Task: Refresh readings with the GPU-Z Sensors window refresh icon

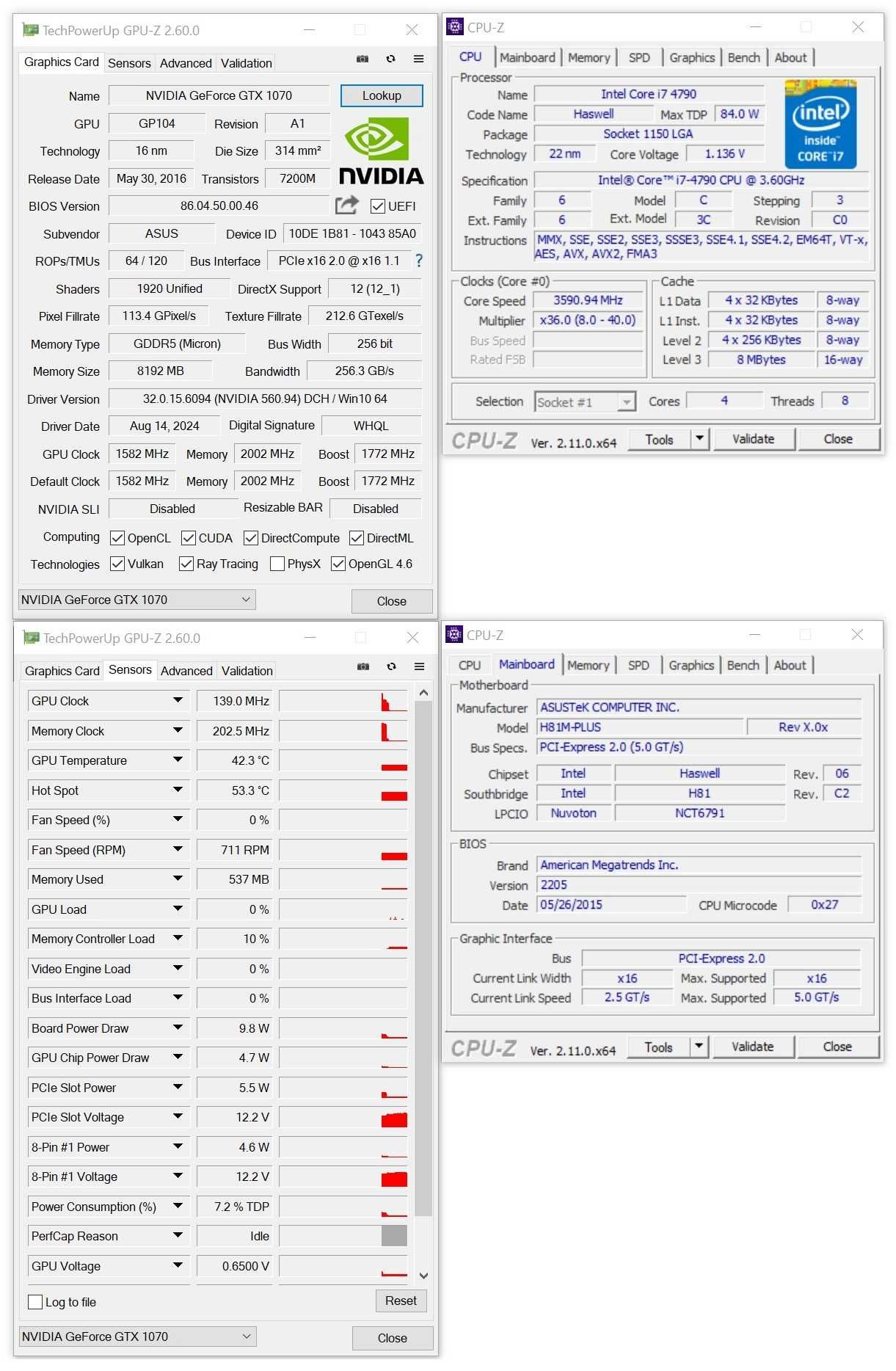Action: (392, 666)
